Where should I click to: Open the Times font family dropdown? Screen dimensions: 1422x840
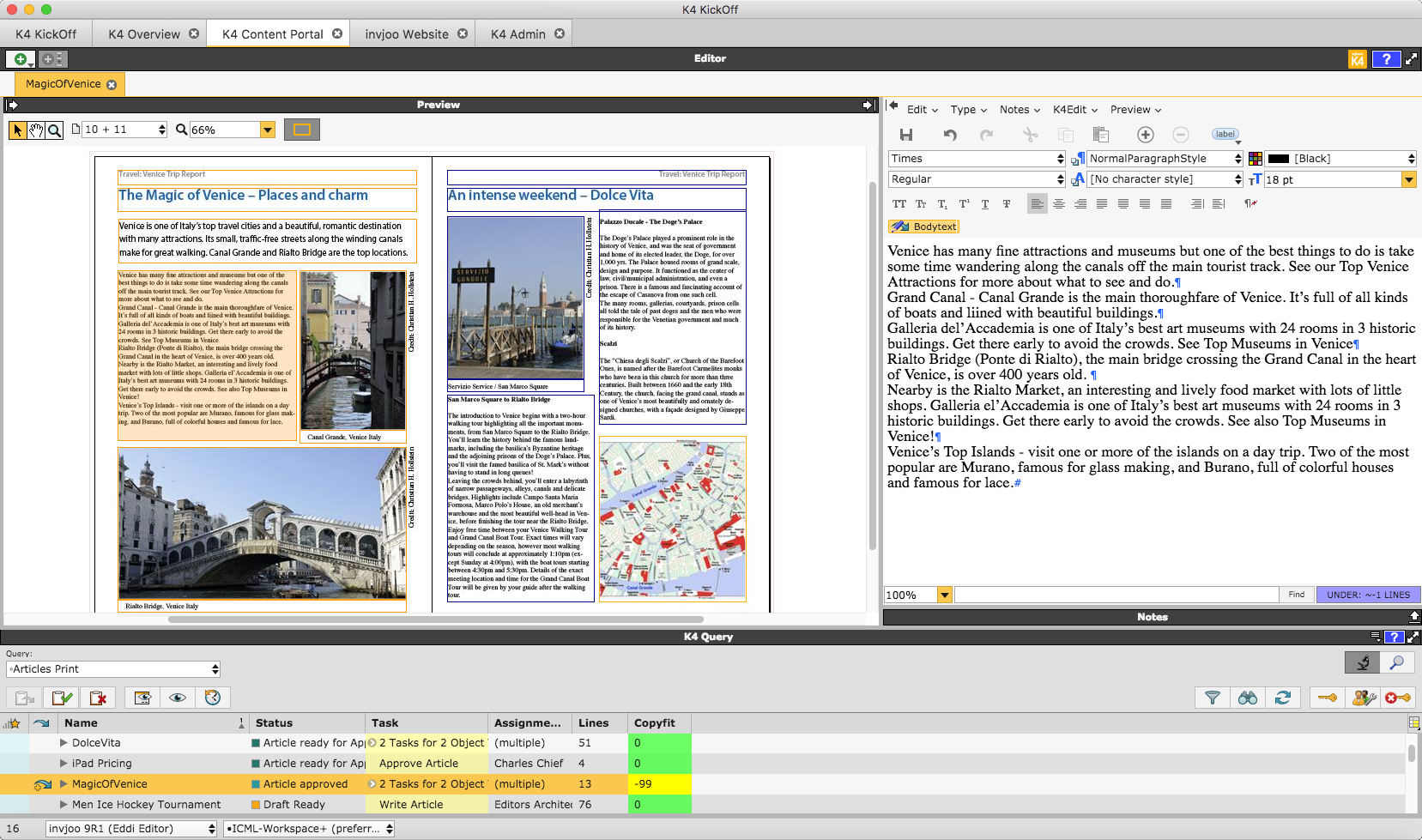pyautogui.click(x=976, y=159)
